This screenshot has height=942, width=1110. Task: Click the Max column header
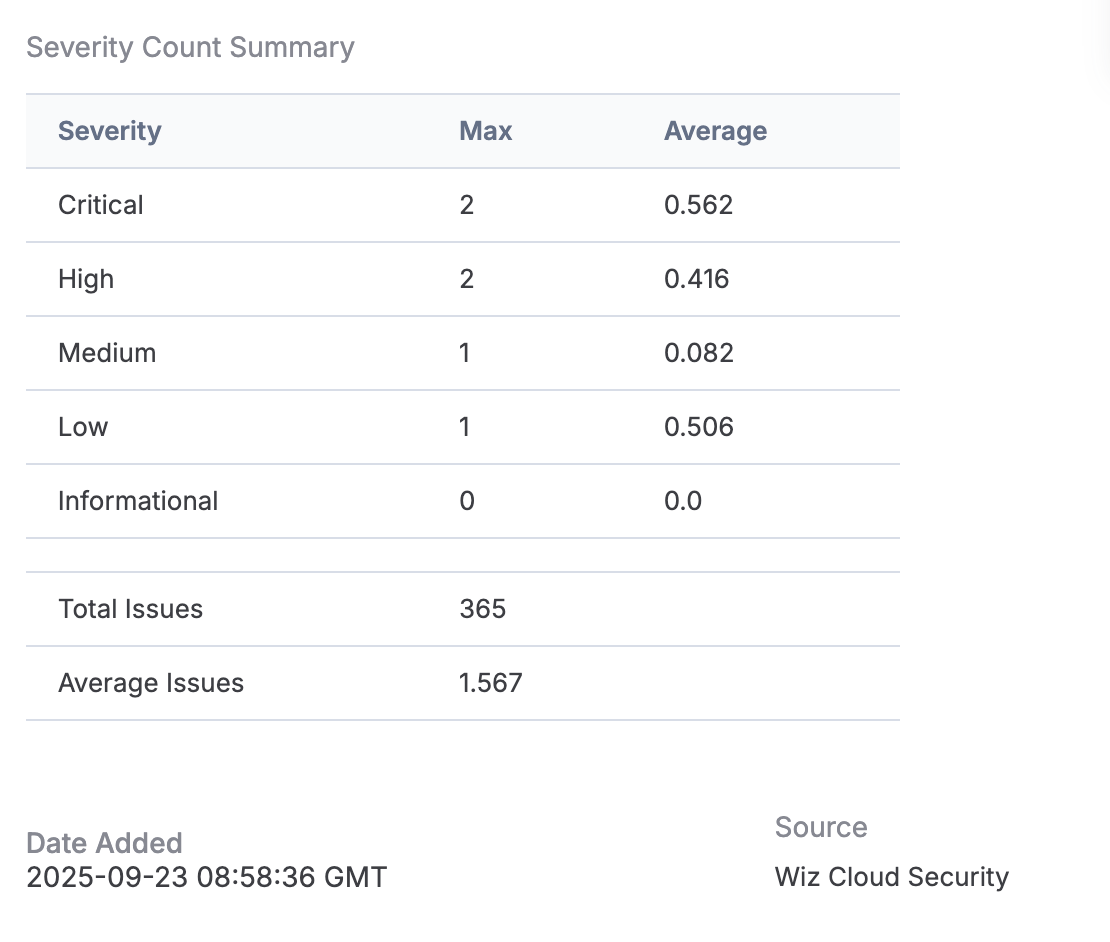click(x=486, y=131)
